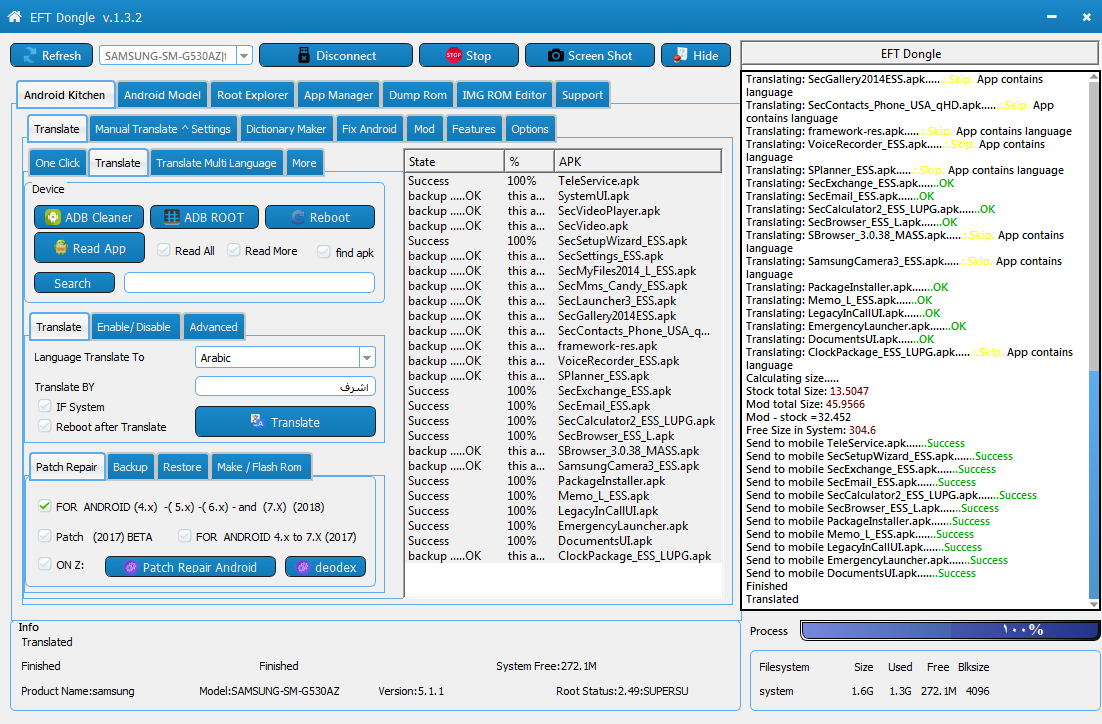Viewport: 1102px width, 724px height.
Task: Click the Reboot button
Action: [320, 217]
